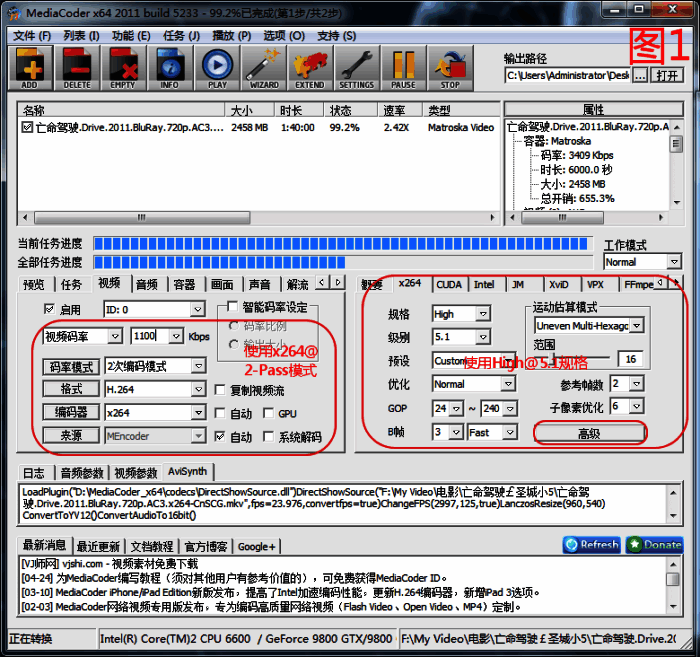Click the DELETE toolbar icon
The width and height of the screenshot is (700, 657).
(x=76, y=67)
